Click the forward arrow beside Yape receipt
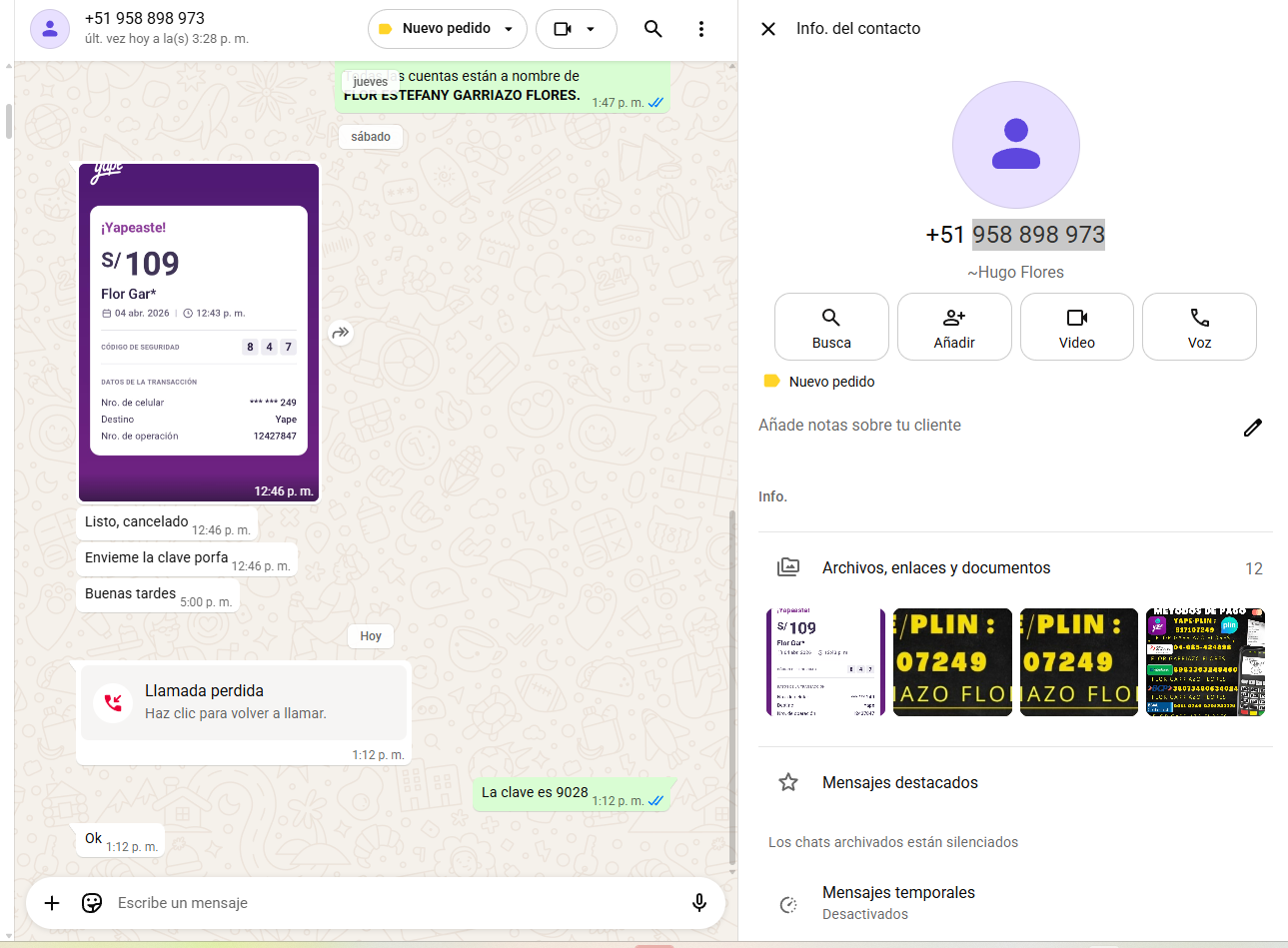The image size is (1288, 948). click(341, 333)
